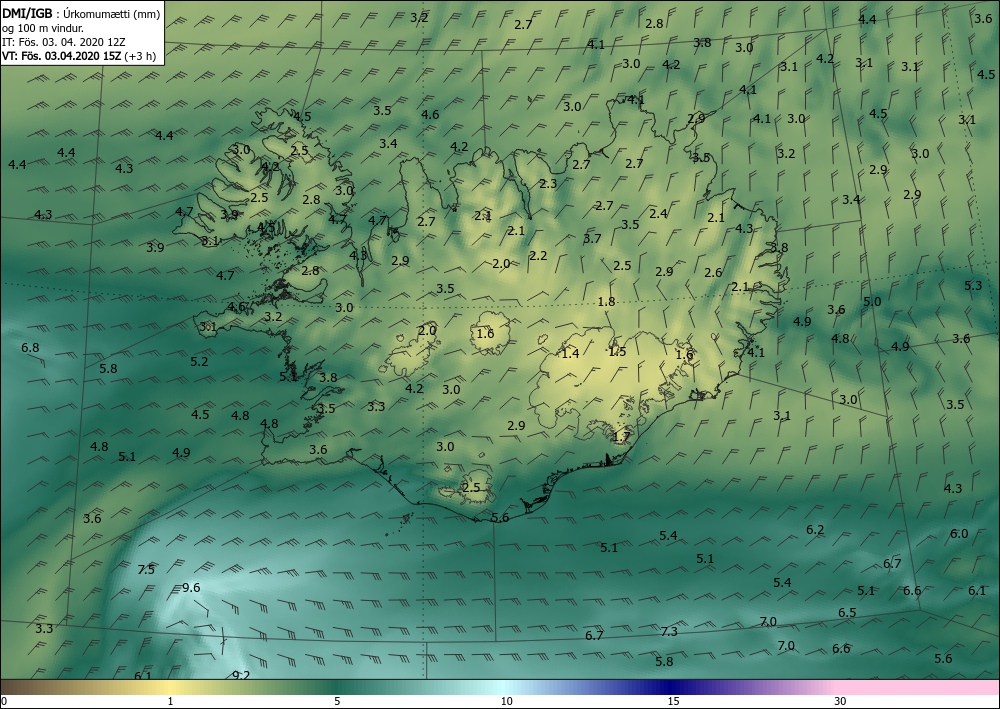Viewport: 1000px width, 709px height.
Task: Click the 1.7 value on the map
Action: point(621,437)
